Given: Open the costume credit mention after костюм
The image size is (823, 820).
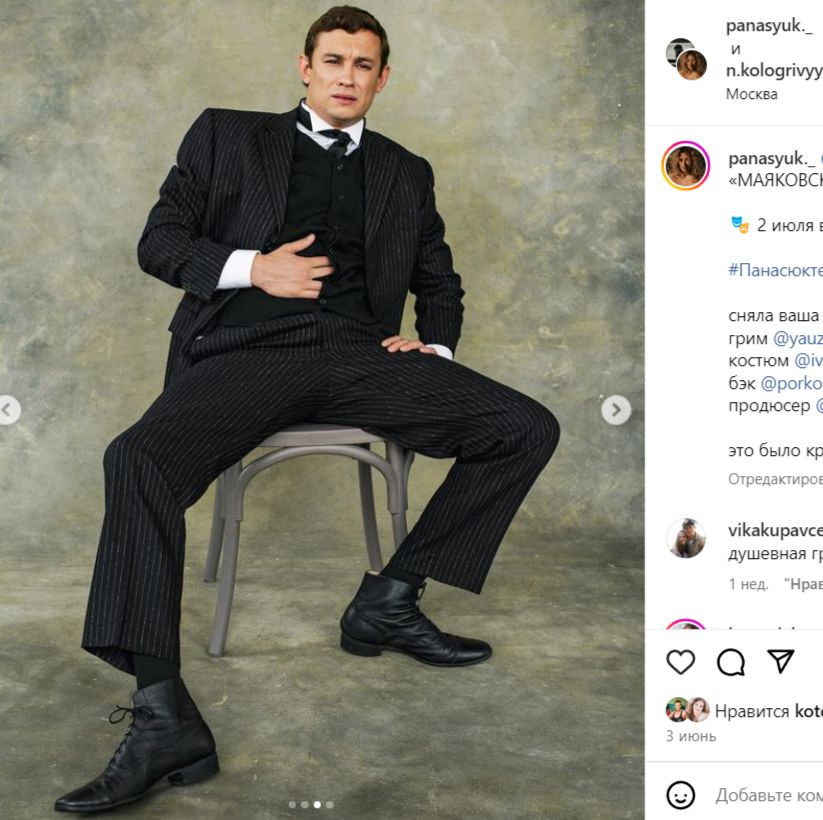Looking at the screenshot, I should (x=808, y=360).
